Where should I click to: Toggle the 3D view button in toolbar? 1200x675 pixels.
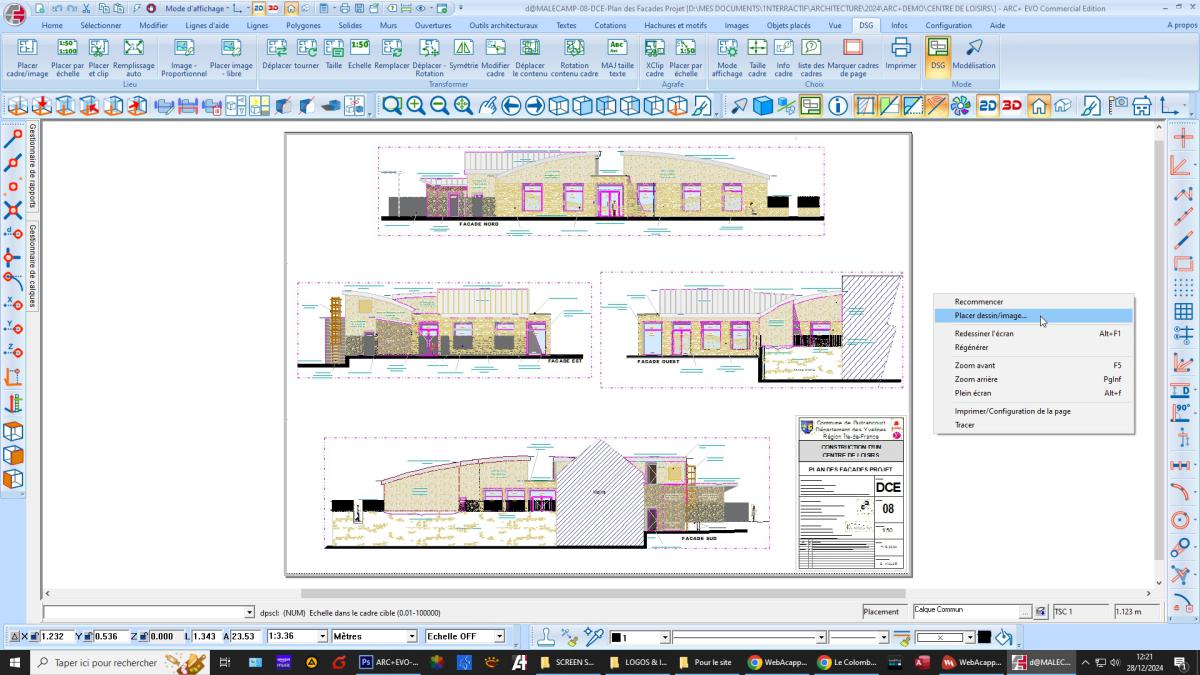pos(1012,106)
